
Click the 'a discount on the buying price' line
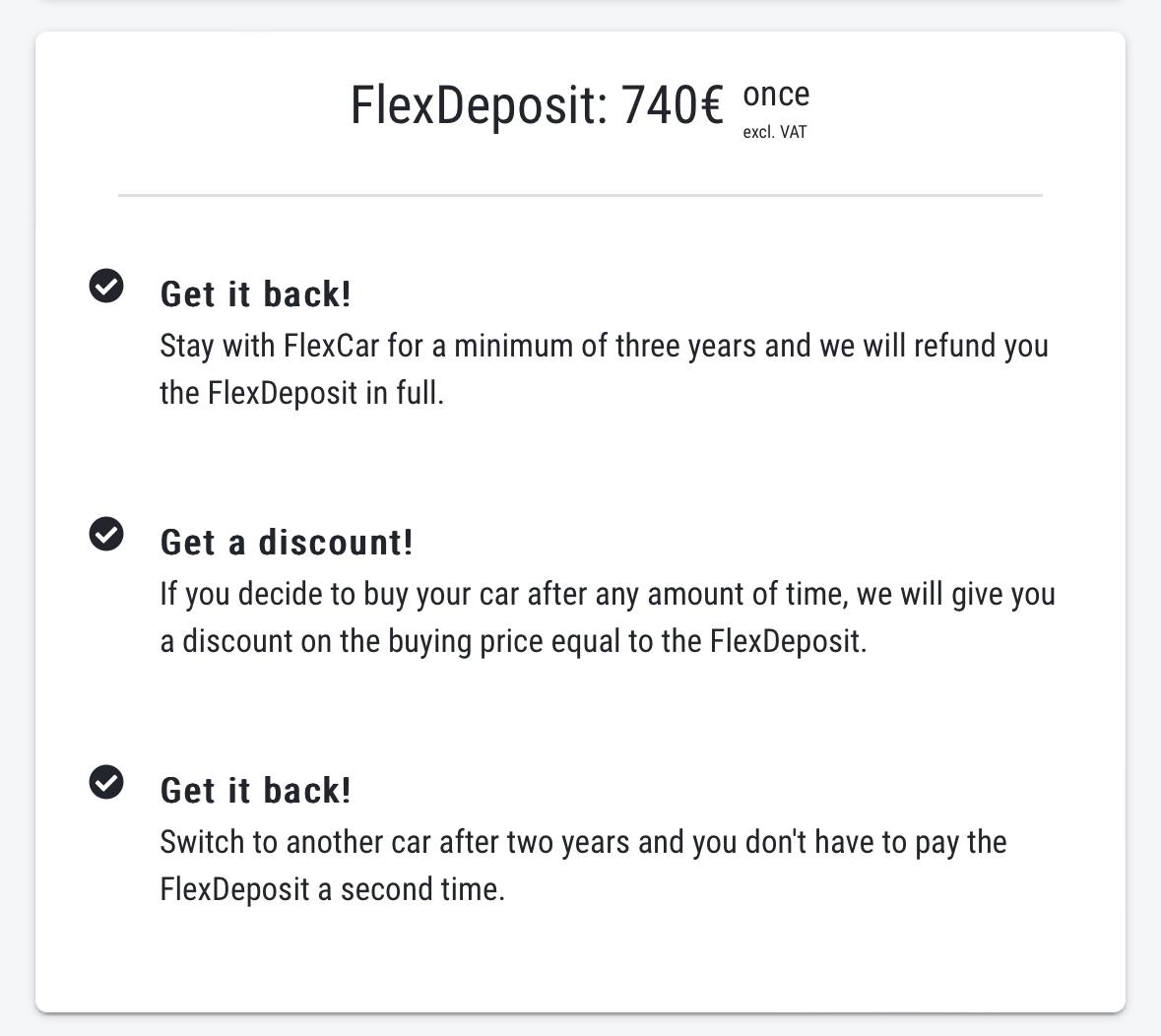point(513,642)
